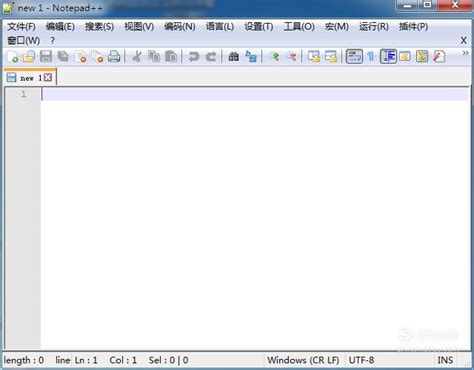Click the length : 0 status field
Screen dimensions: 474x370
click(24, 360)
